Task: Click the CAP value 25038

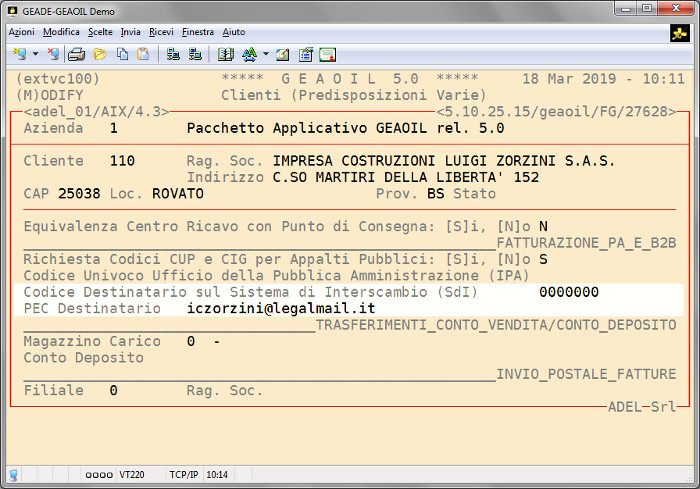Action: pyautogui.click(x=79, y=194)
